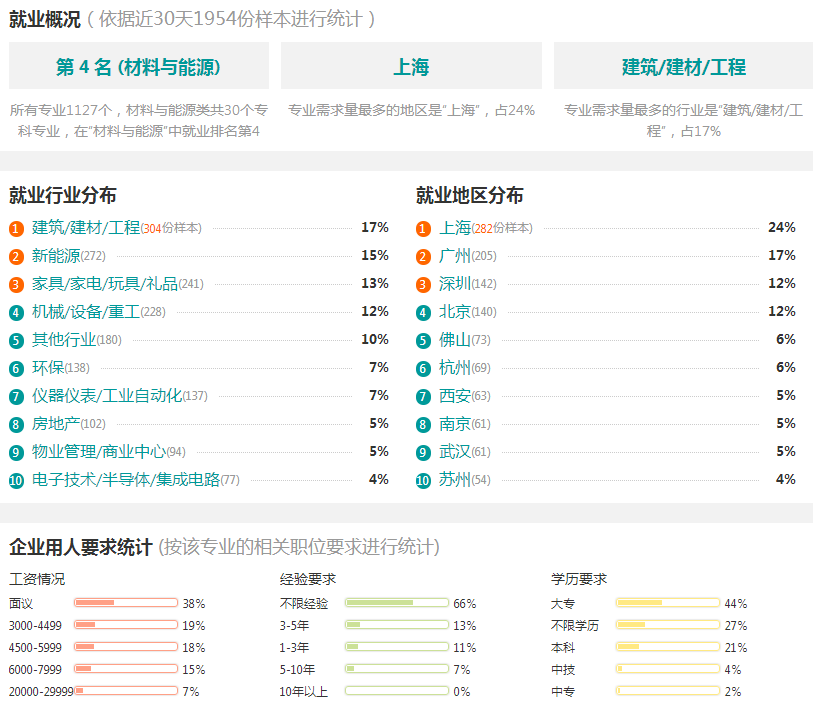Viewport: 813px width, 706px height.
Task: Select the 广州 region link
Action: pos(455,256)
